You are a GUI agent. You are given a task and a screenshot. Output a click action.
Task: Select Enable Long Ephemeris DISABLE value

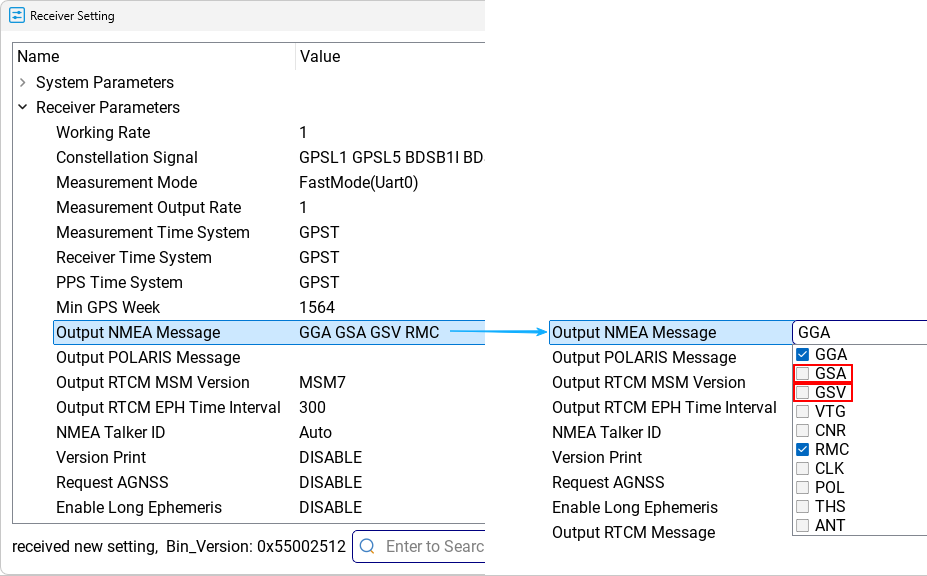330,507
